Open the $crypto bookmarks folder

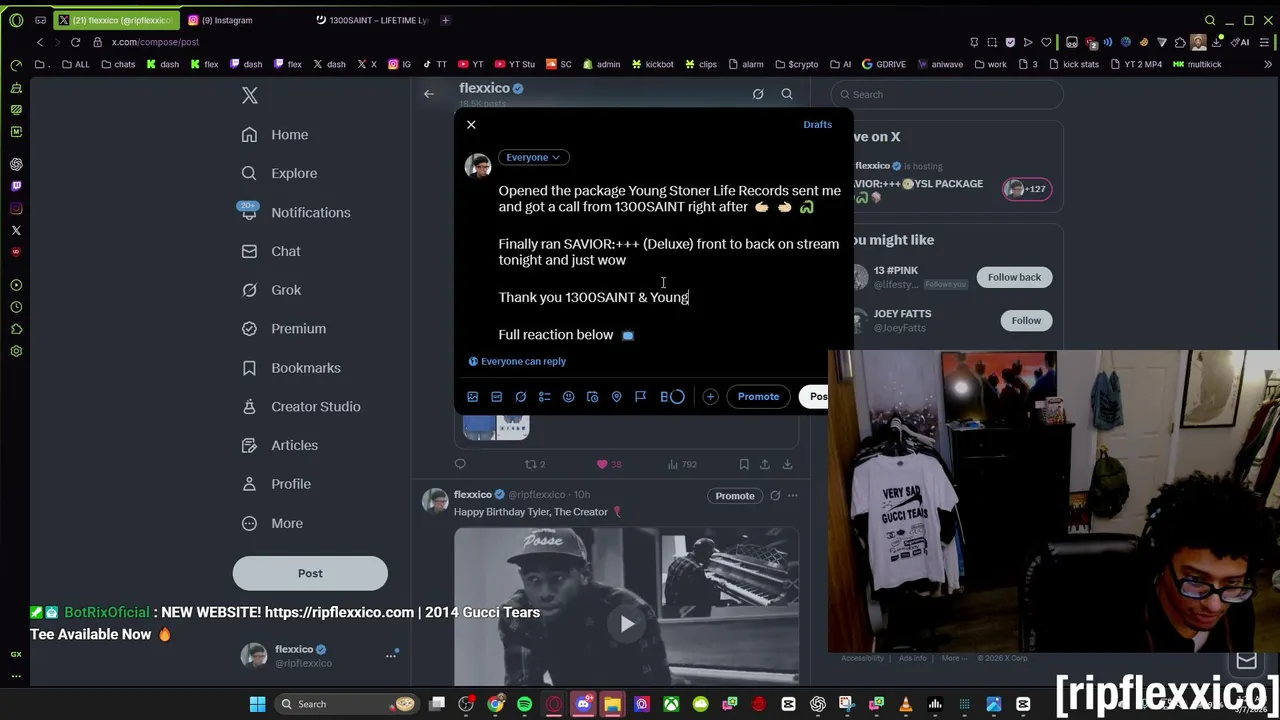(x=795, y=64)
